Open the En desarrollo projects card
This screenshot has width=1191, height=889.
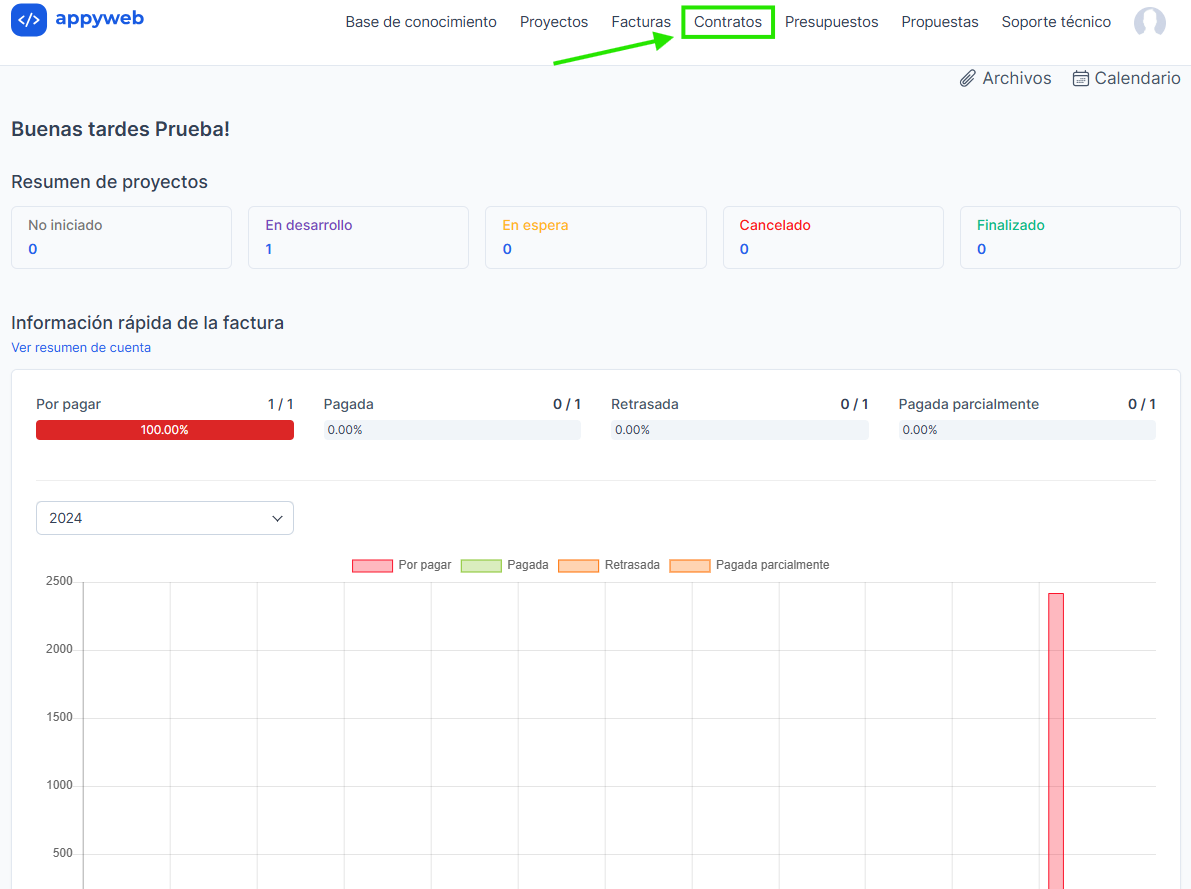click(x=358, y=237)
